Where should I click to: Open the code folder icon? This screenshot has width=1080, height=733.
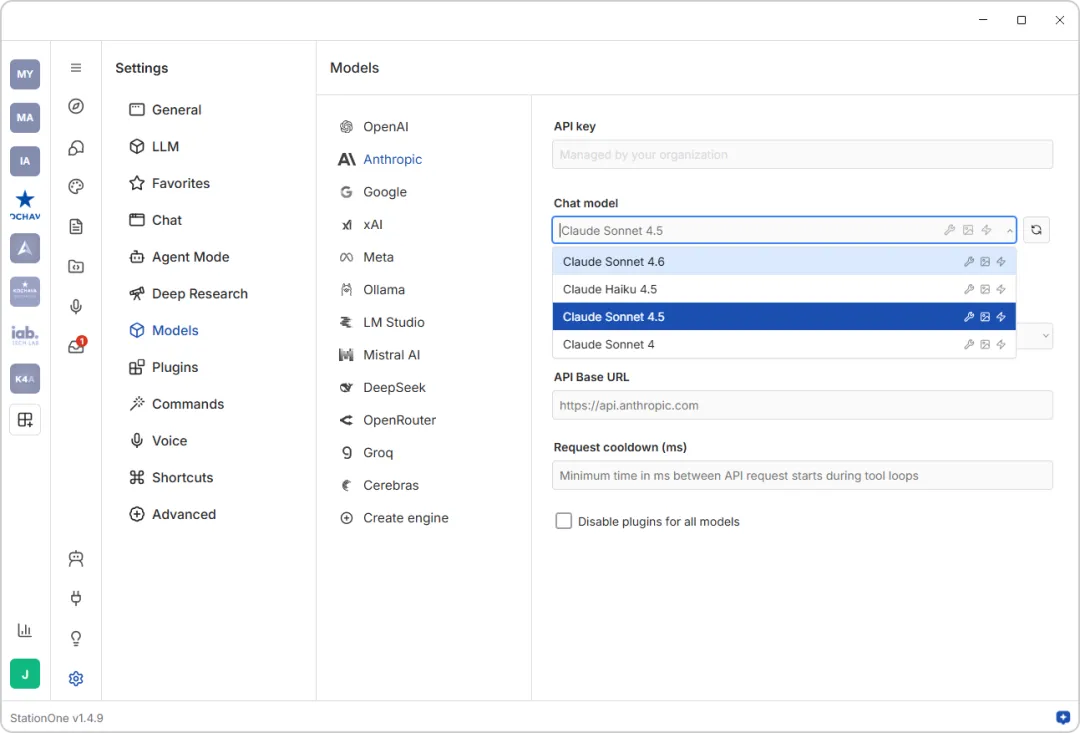76,267
